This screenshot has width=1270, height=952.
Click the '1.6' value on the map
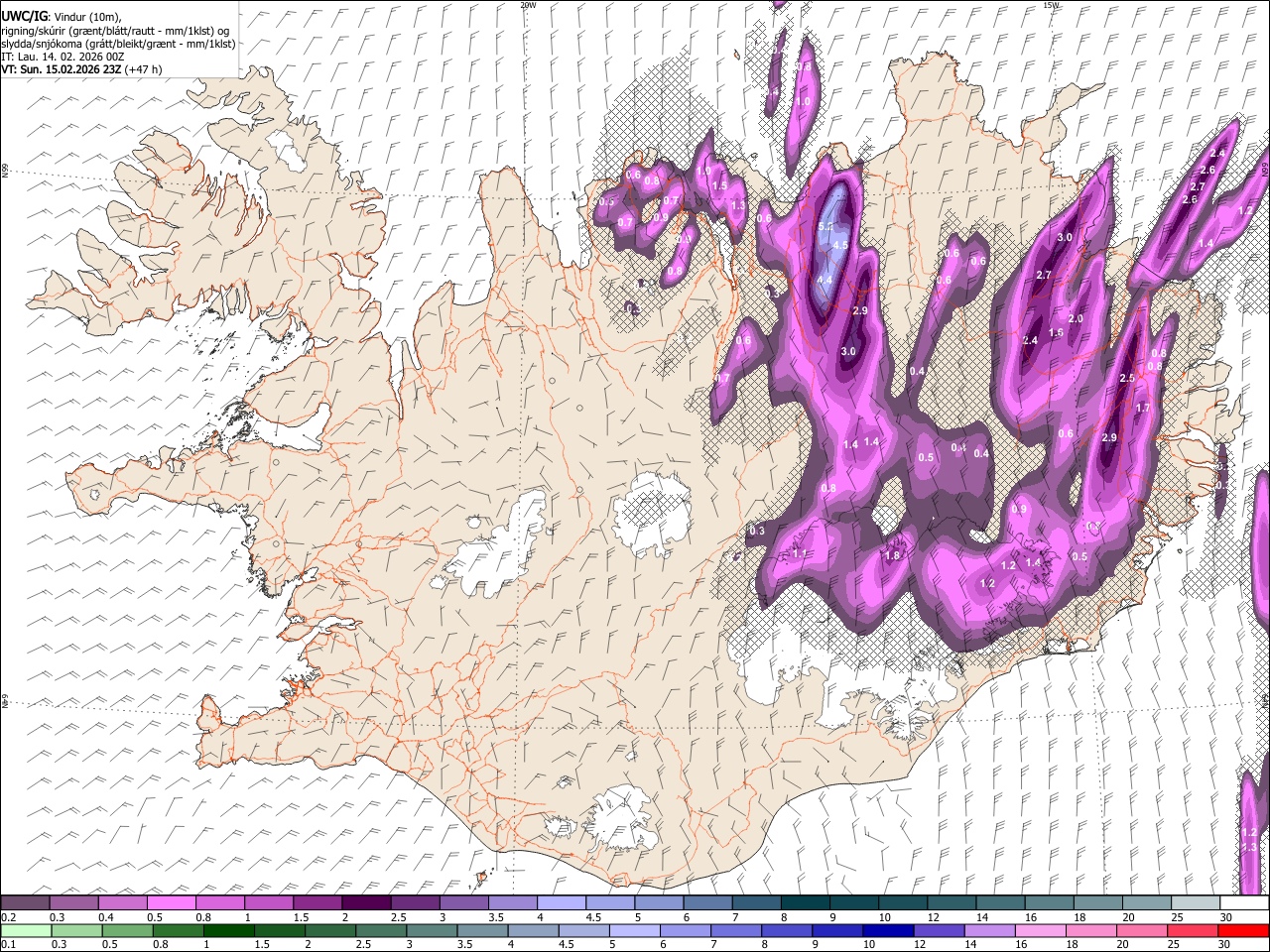tap(1056, 333)
